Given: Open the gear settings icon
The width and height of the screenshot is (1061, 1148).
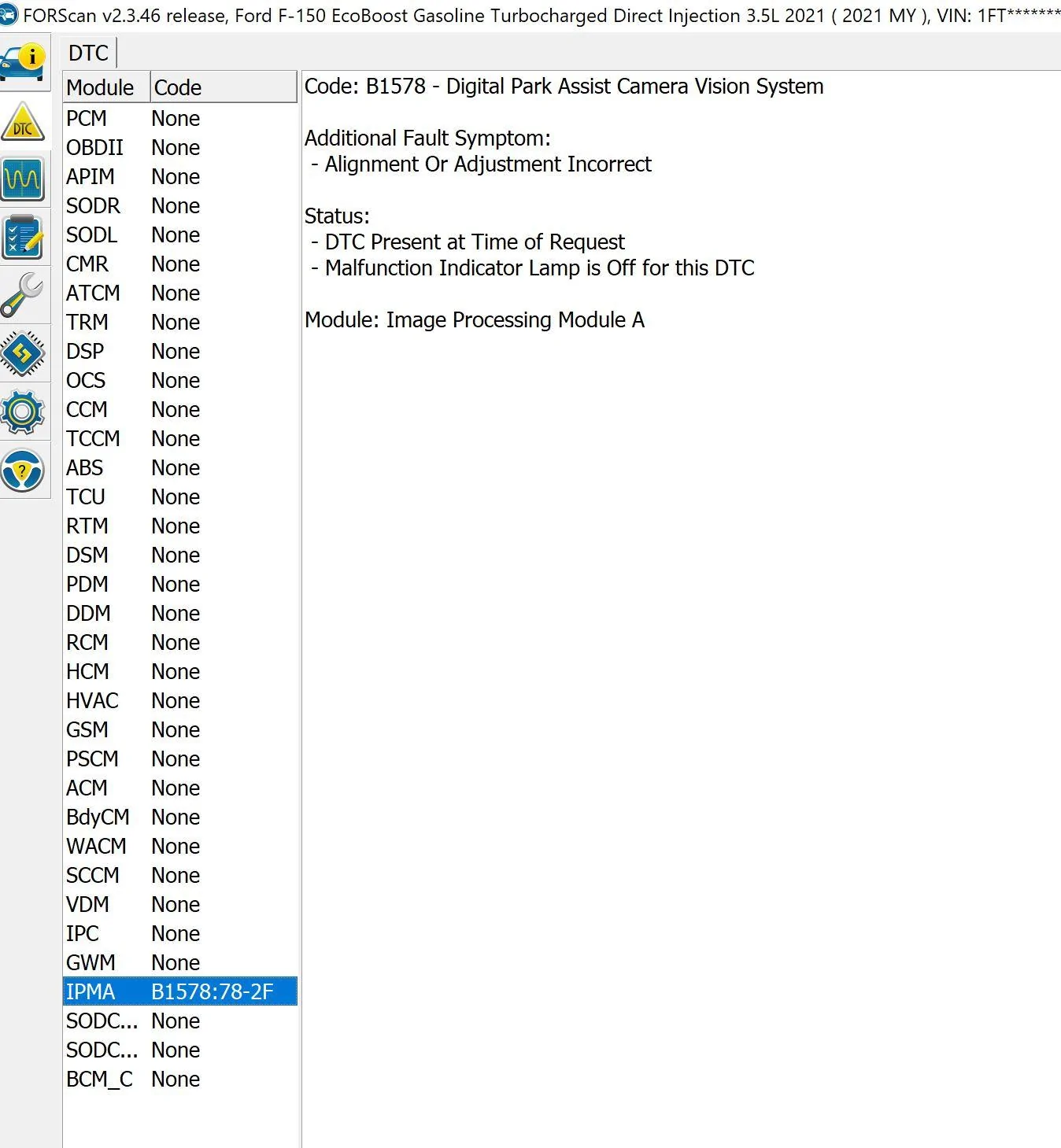Looking at the screenshot, I should [23, 412].
